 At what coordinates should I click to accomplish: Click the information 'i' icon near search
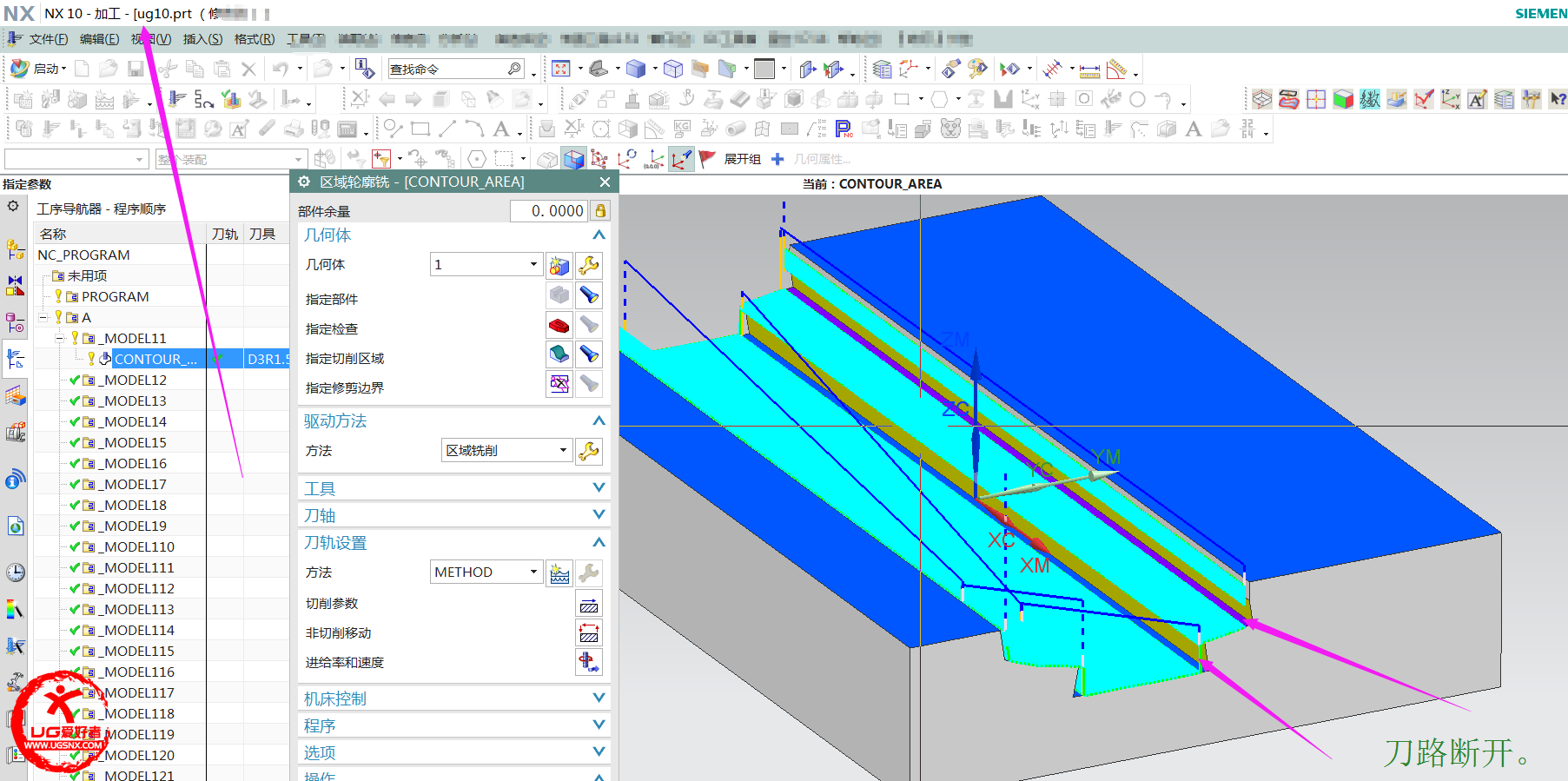365,69
